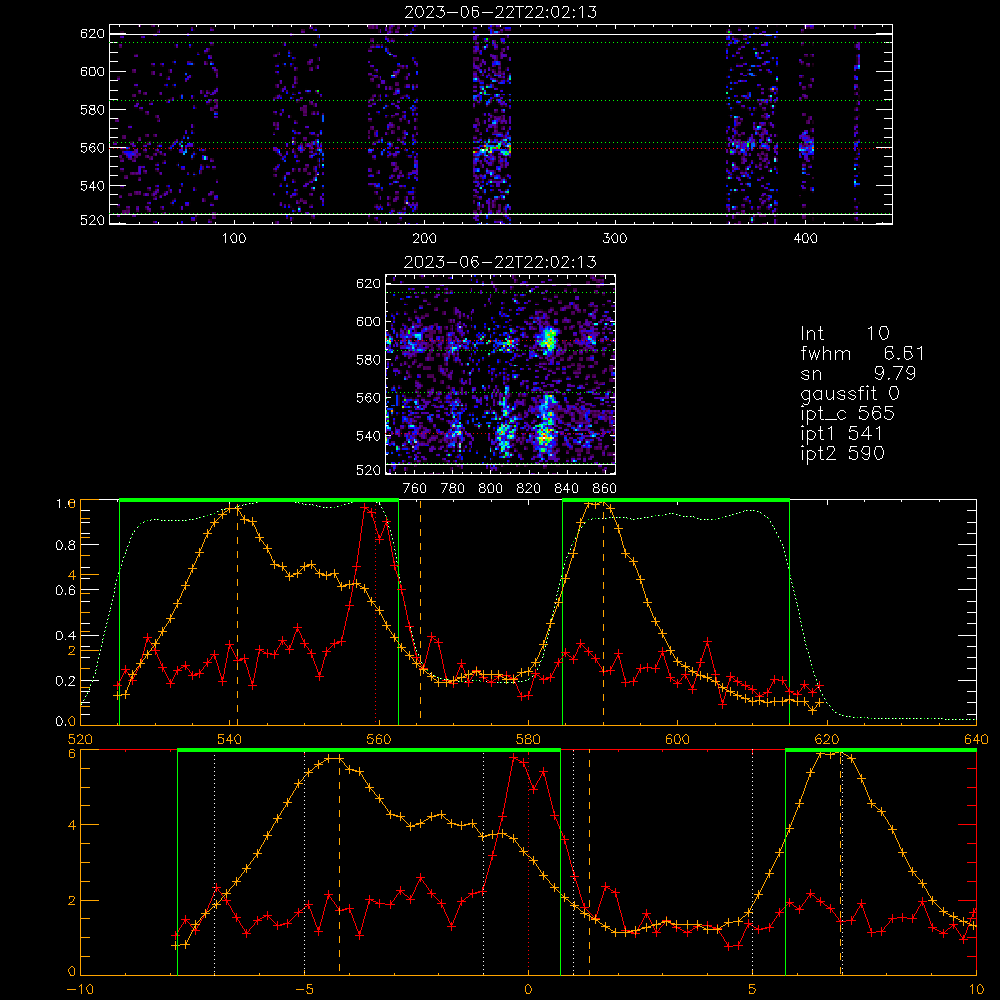The height and width of the screenshot is (1000, 1000).
Task: Select the 'ipt1 541' readout text
Action: pyautogui.click(x=841, y=434)
